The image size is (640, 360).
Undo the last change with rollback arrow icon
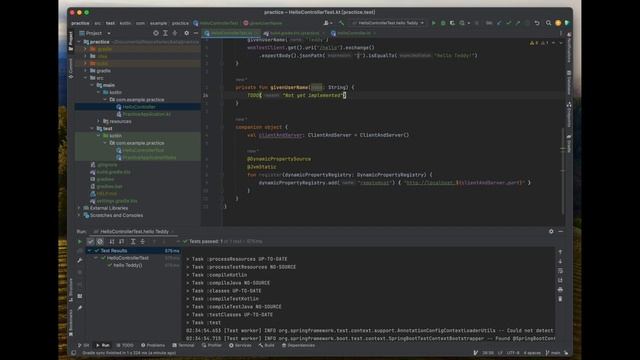click(537, 23)
